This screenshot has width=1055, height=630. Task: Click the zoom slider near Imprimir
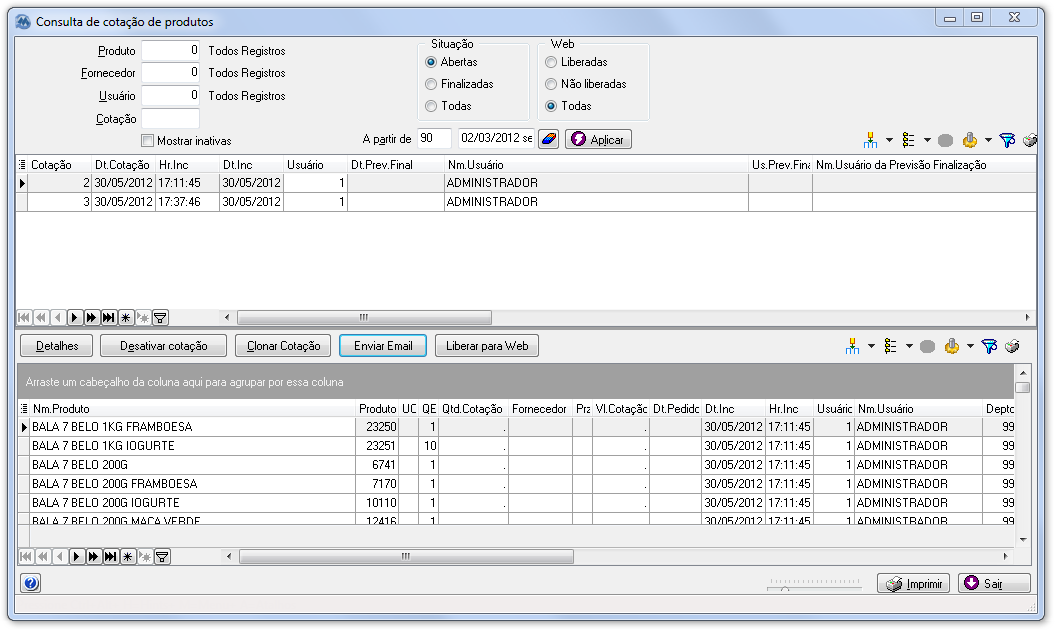(815, 584)
